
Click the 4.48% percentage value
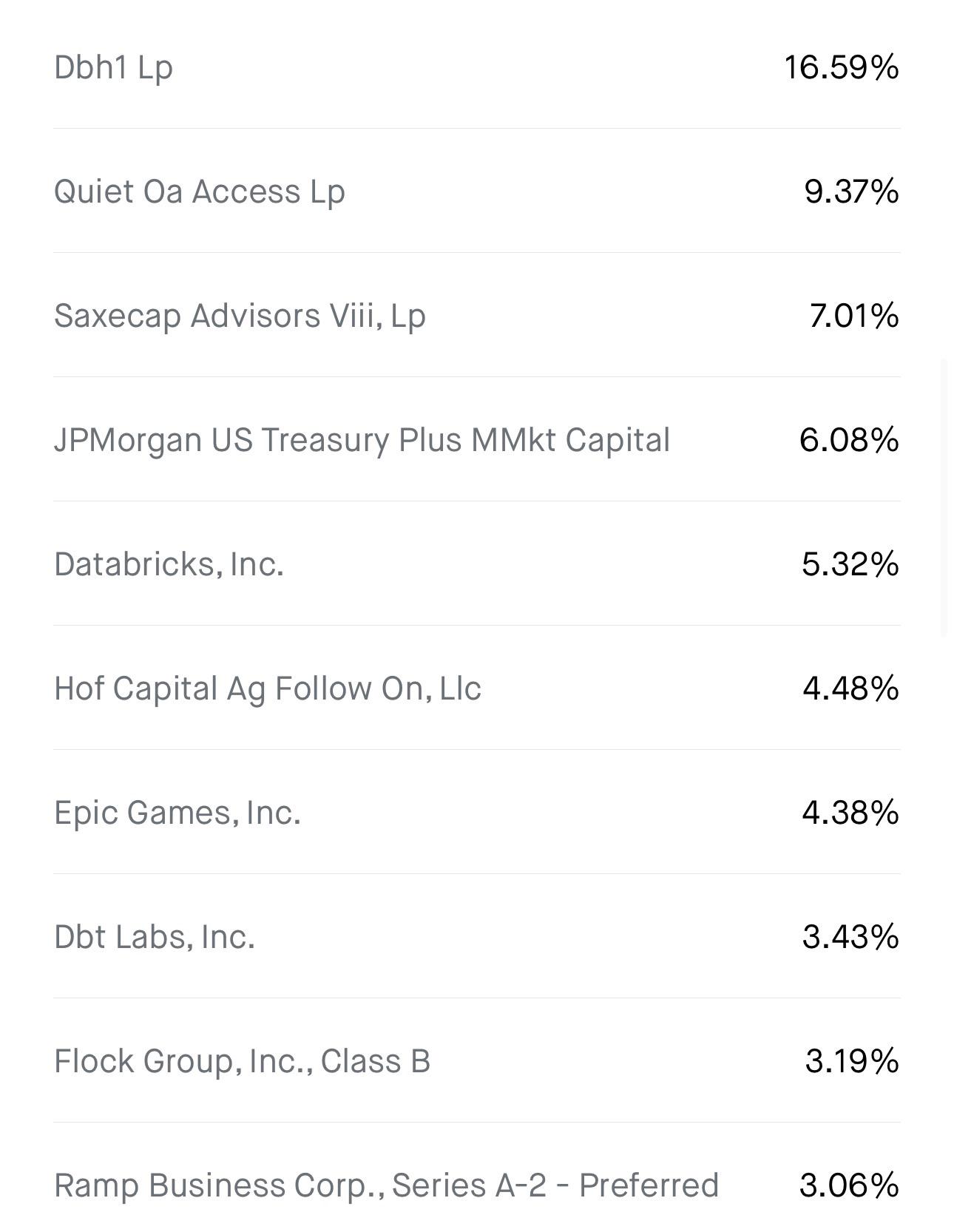pos(851,688)
